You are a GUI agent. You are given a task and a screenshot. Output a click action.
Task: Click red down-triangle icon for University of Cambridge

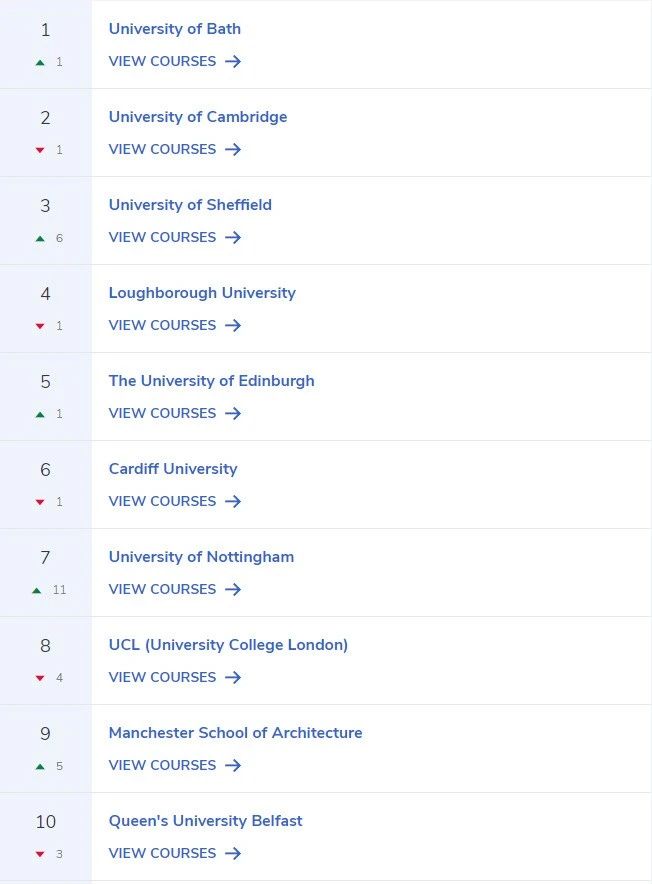pyautogui.click(x=40, y=150)
